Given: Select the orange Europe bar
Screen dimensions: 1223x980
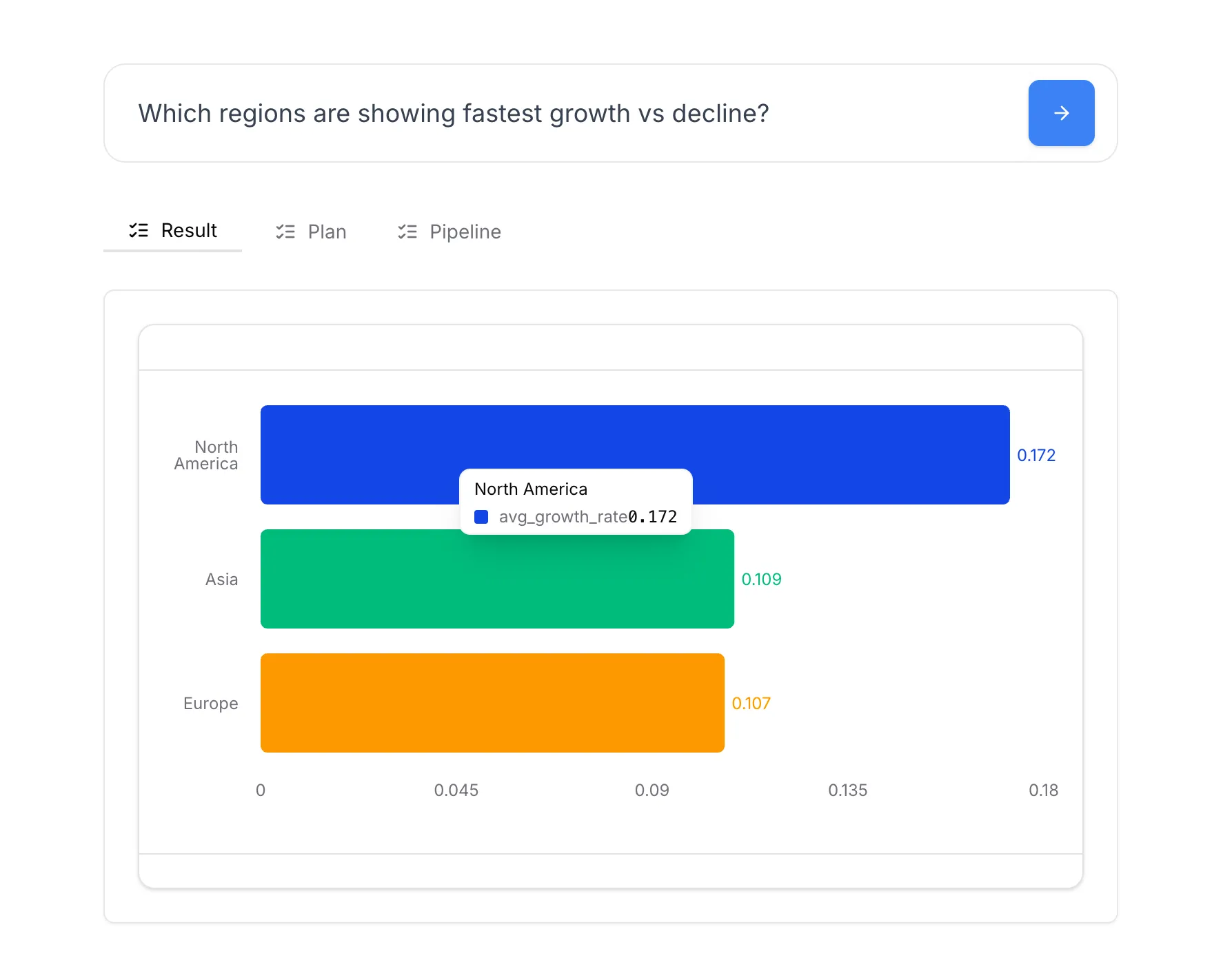Looking at the screenshot, I should pos(492,703).
